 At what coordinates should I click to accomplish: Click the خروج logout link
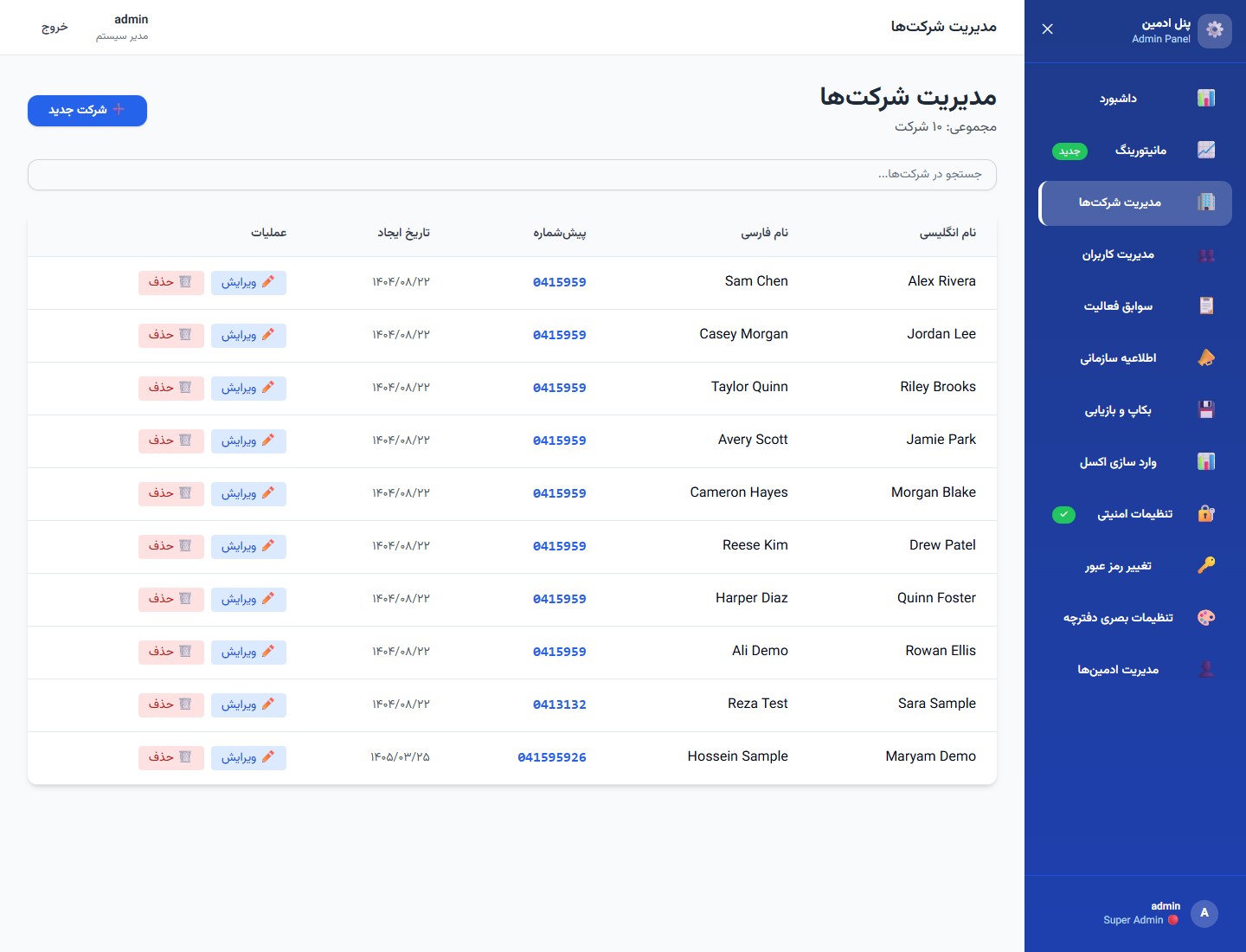(x=55, y=28)
